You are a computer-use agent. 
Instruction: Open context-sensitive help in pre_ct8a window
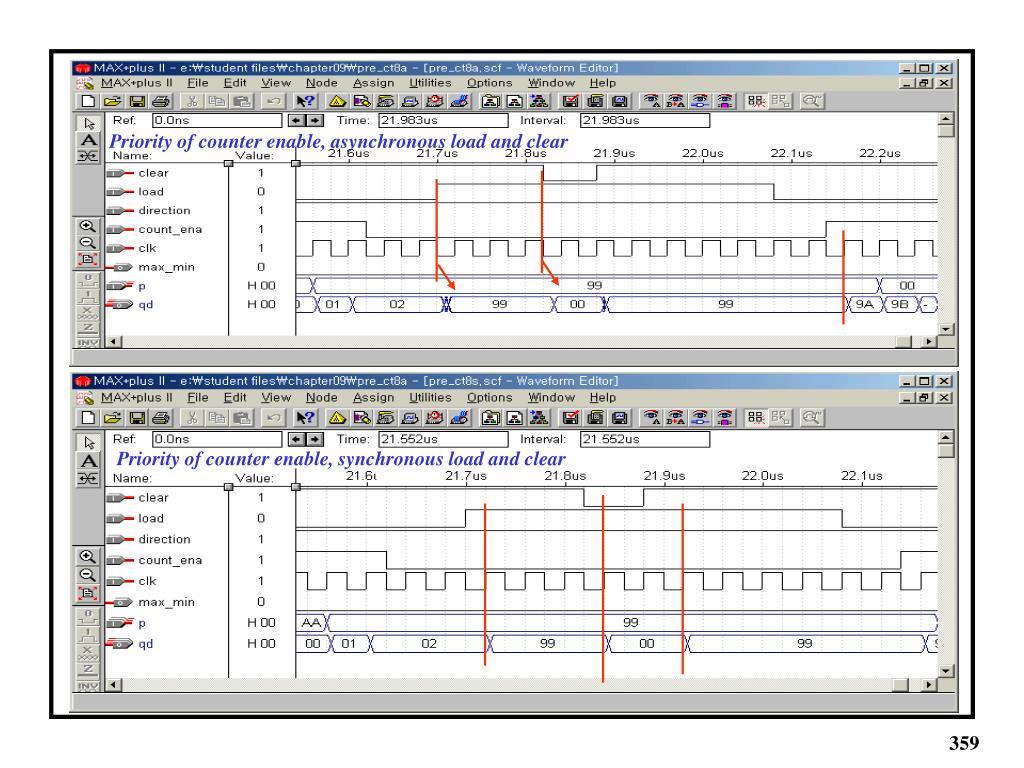coord(305,101)
